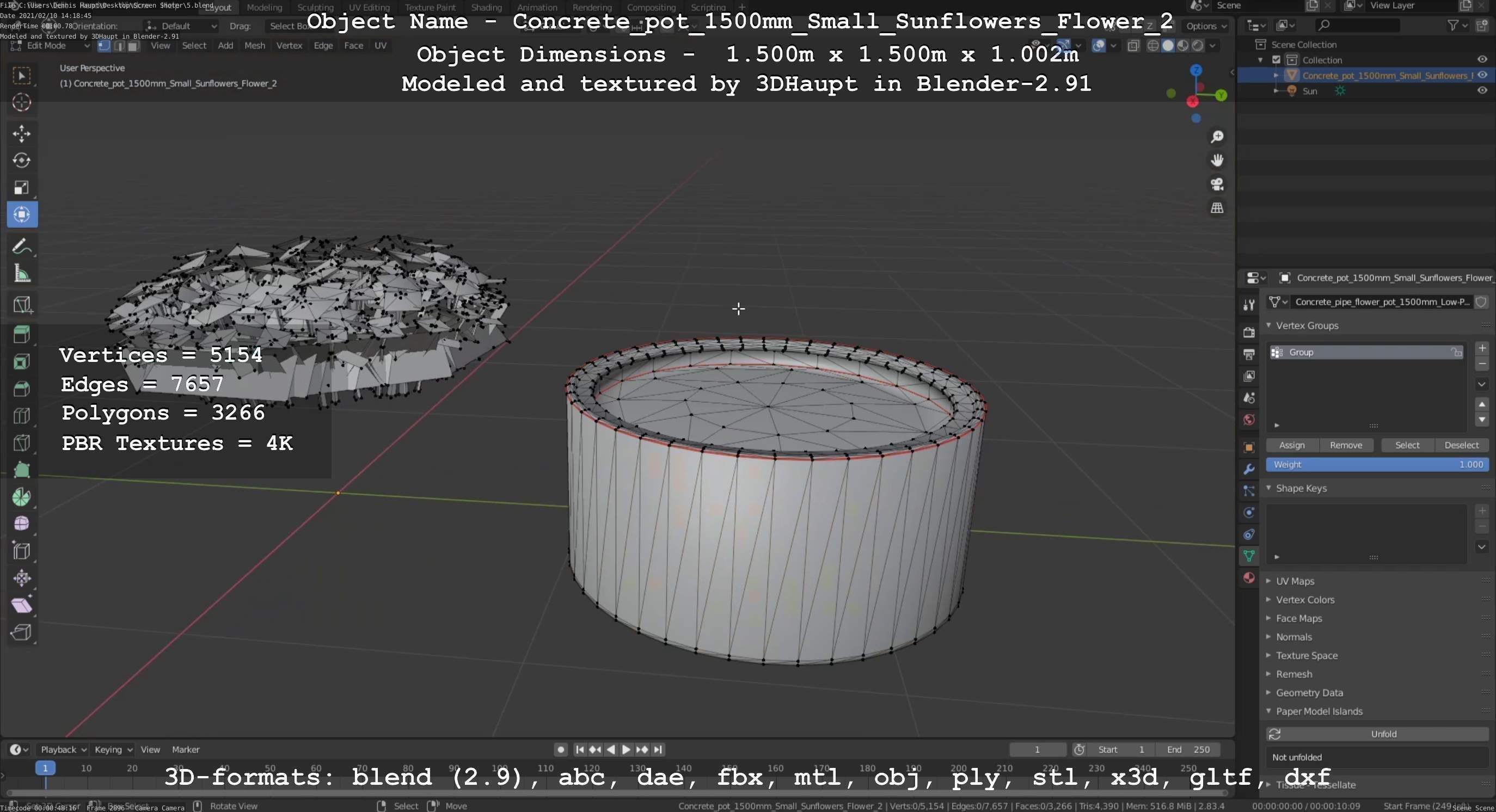1496x812 pixels.
Task: Open the Keying dropdown in the timeline
Action: point(113,749)
